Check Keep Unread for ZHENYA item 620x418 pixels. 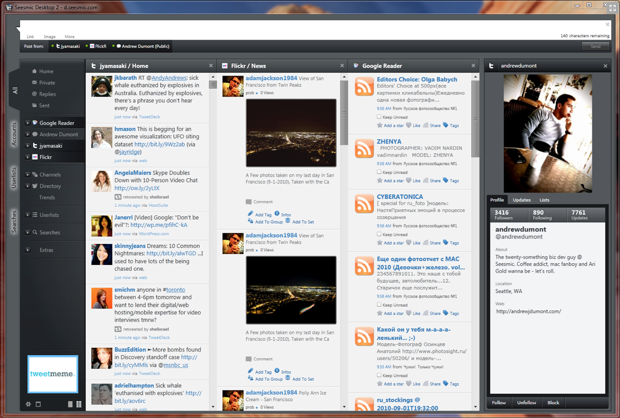[379, 172]
